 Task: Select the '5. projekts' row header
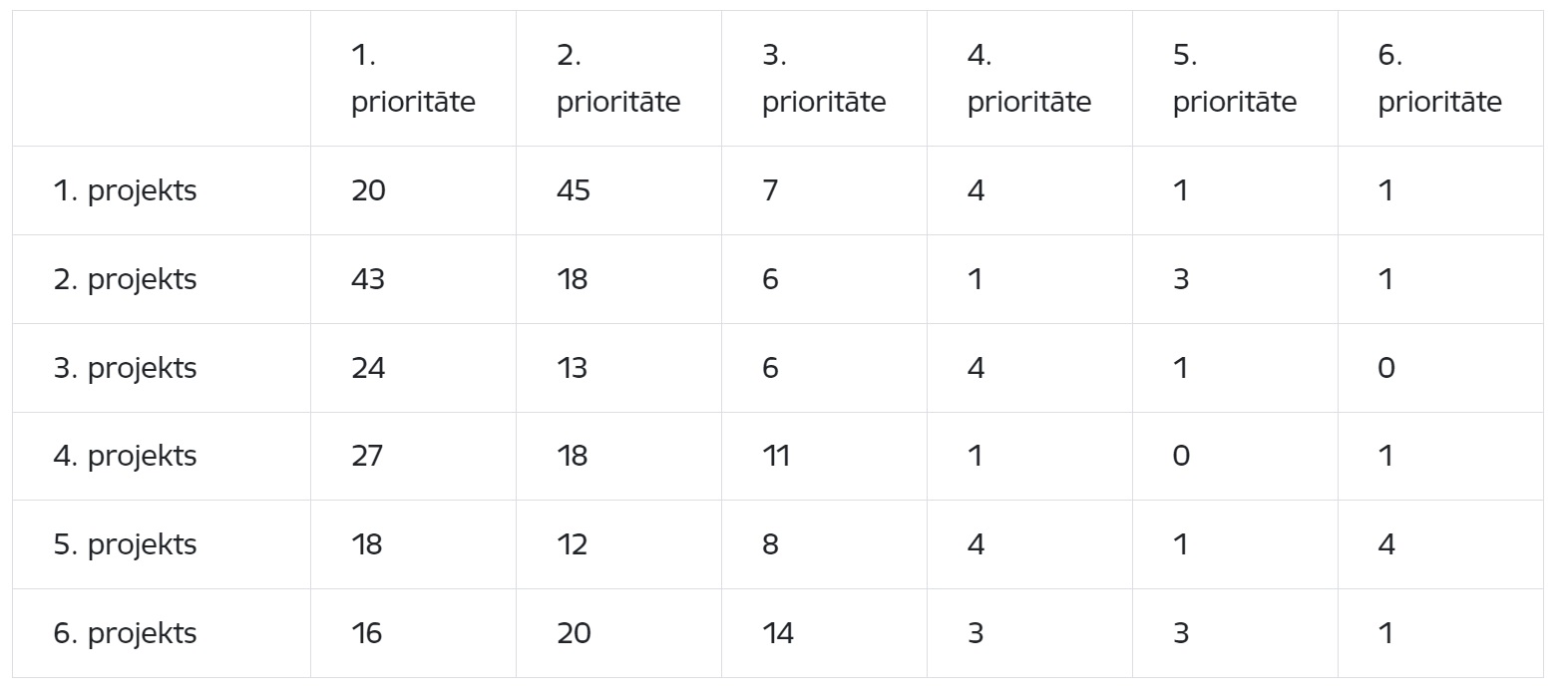(162, 544)
